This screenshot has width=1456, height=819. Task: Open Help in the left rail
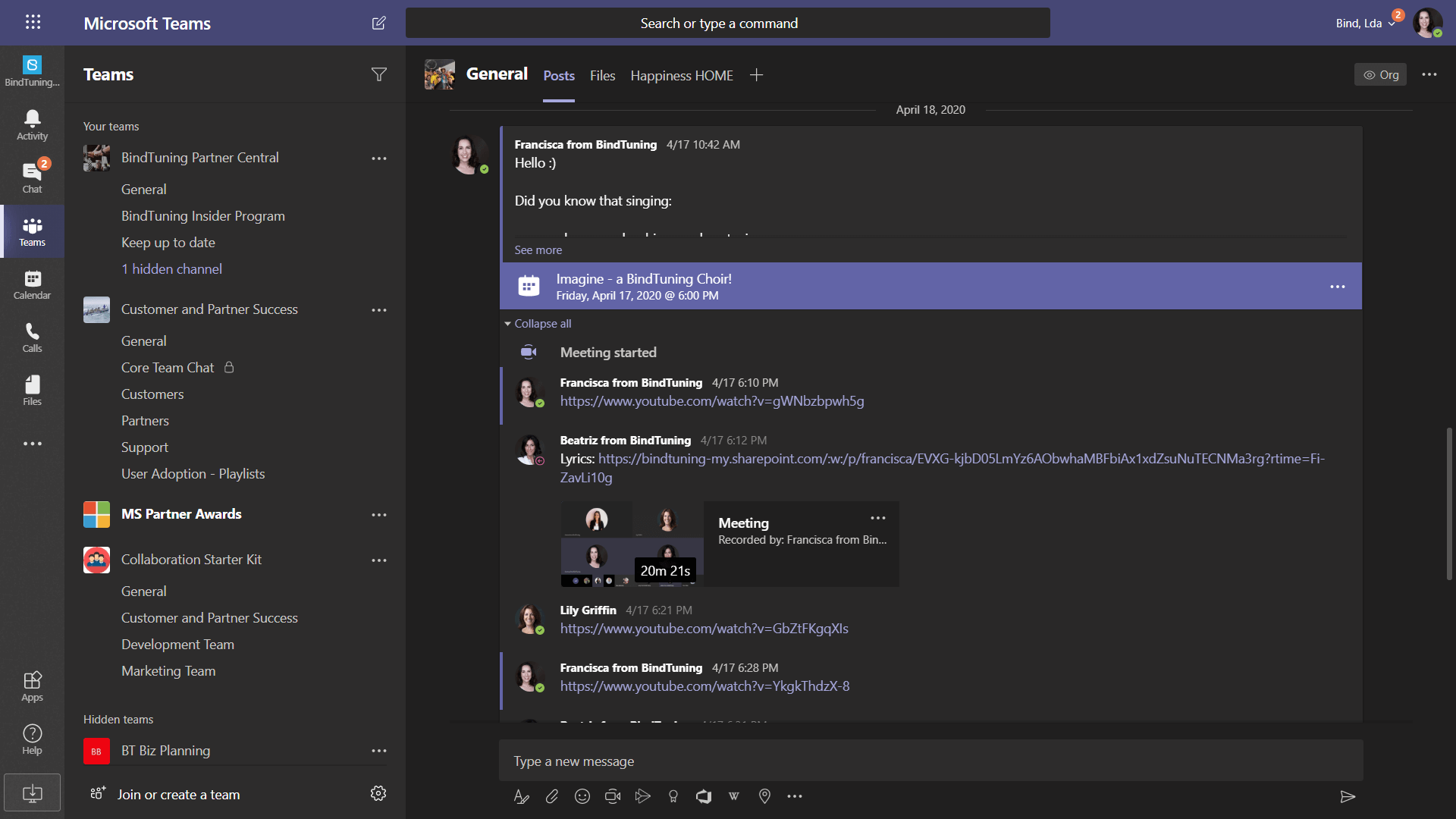click(x=32, y=739)
